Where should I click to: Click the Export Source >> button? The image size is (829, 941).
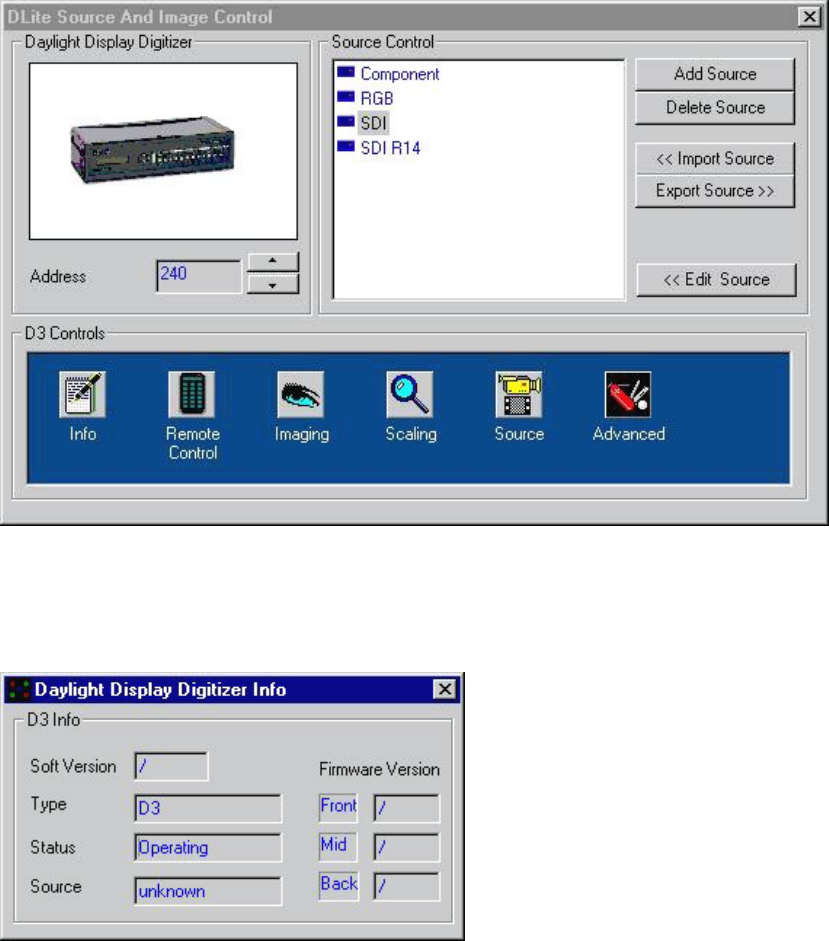[x=715, y=191]
